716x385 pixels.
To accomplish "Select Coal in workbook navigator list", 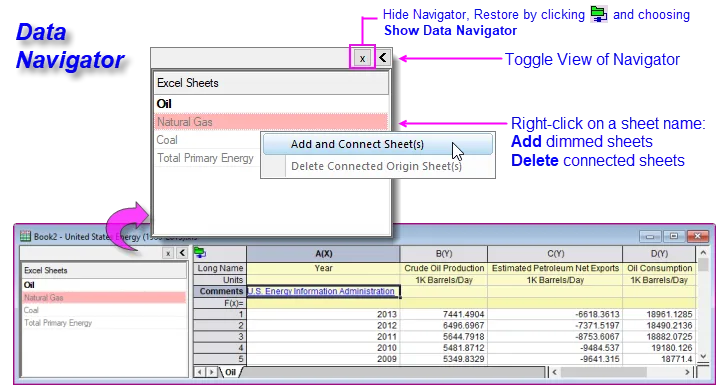I will (x=104, y=310).
